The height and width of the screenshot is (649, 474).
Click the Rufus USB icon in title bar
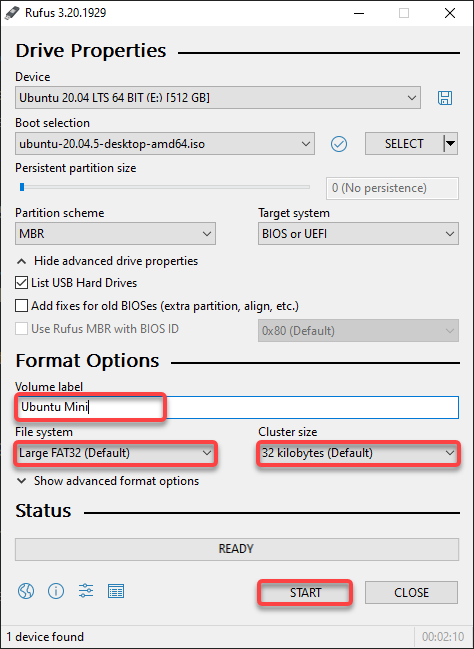pyautogui.click(x=12, y=13)
